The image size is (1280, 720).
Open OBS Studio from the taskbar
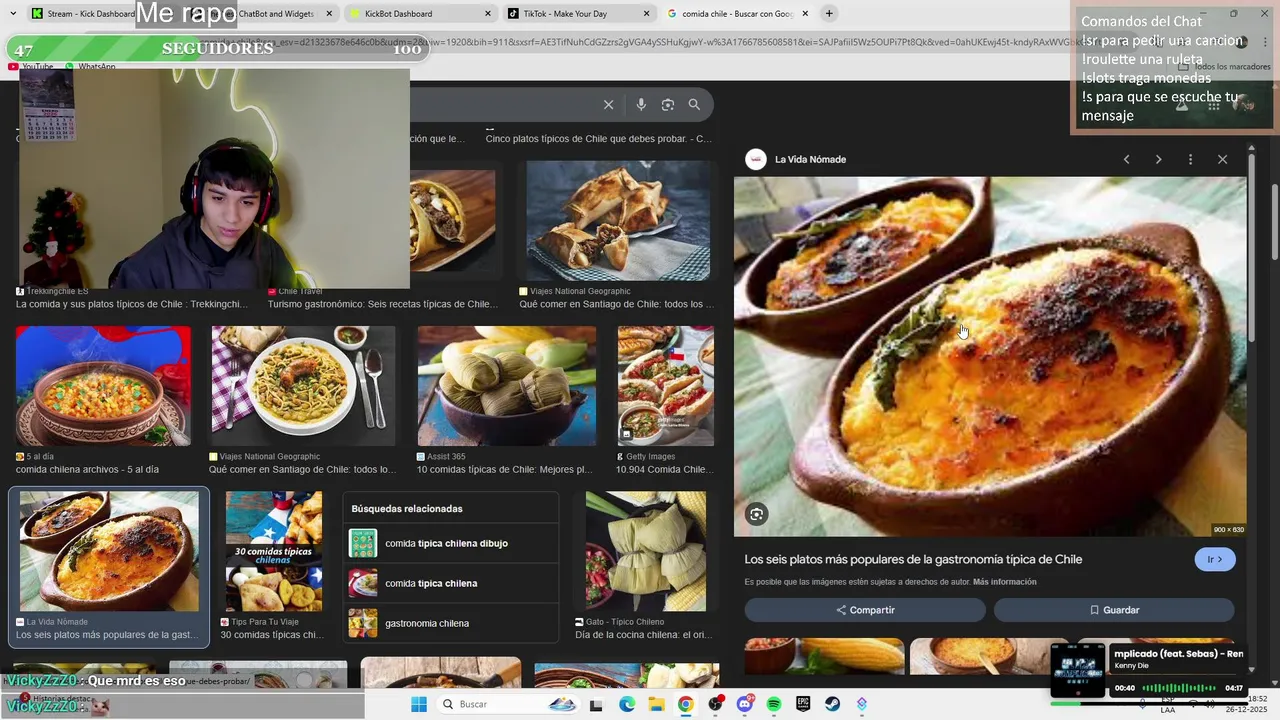715,705
